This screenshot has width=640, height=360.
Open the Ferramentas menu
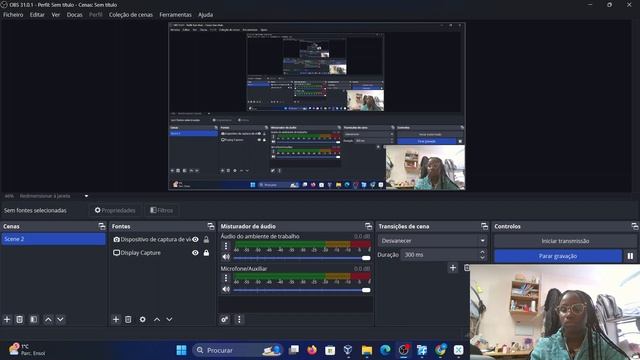click(x=176, y=15)
